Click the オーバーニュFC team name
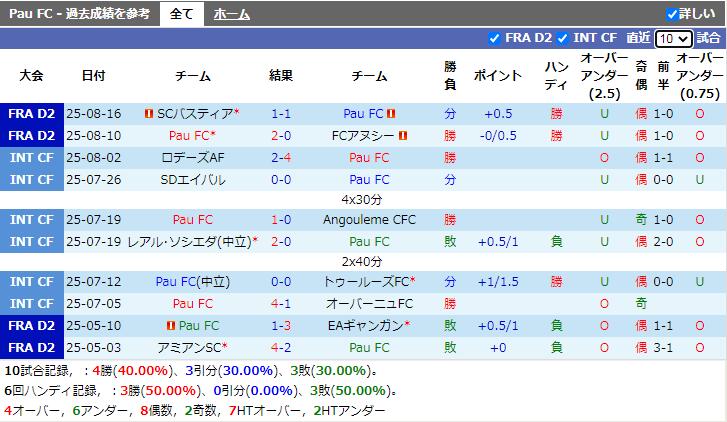727x422 pixels. click(x=370, y=304)
